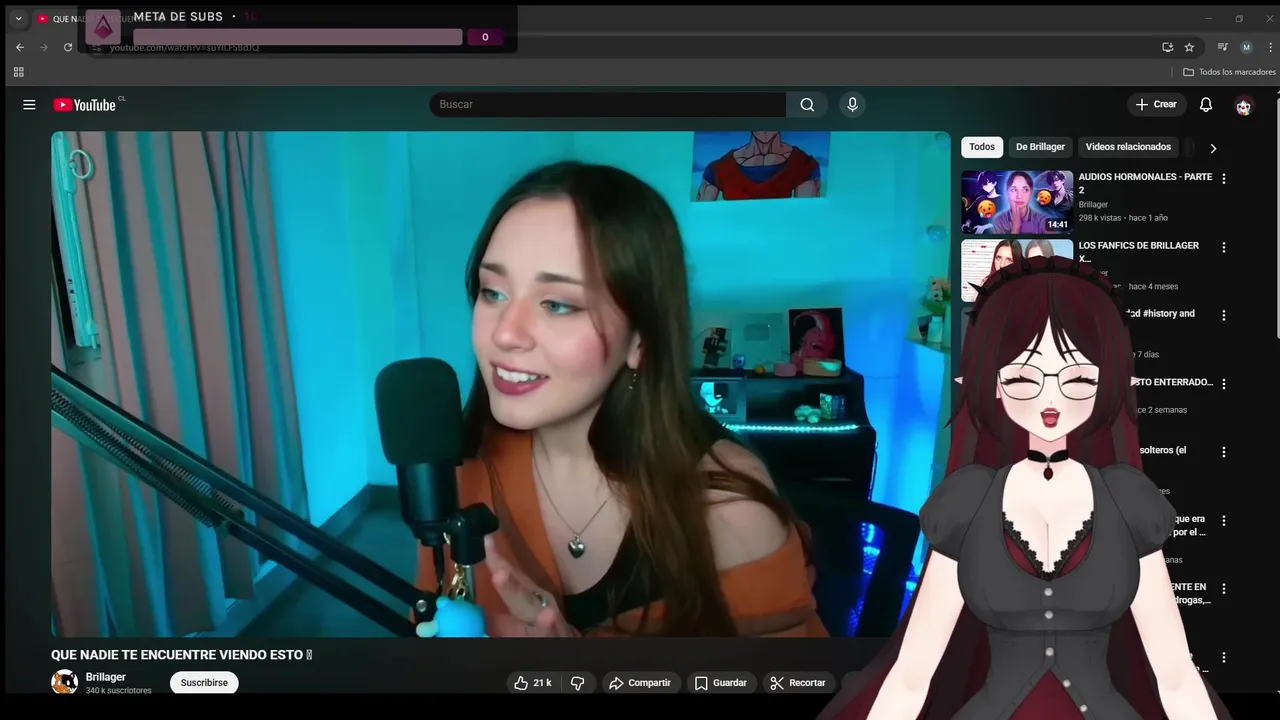Click the search magnifier button
The width and height of the screenshot is (1280, 720).
(x=807, y=104)
